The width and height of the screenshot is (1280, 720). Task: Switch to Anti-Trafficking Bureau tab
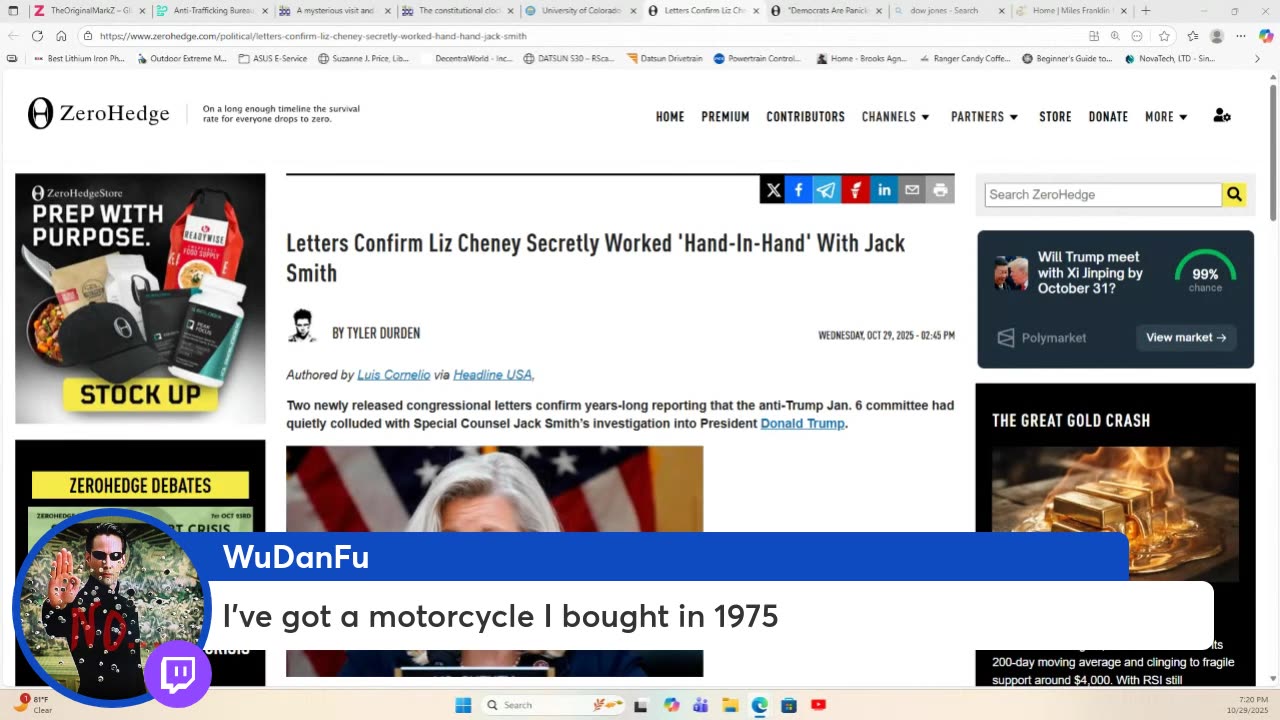212,11
